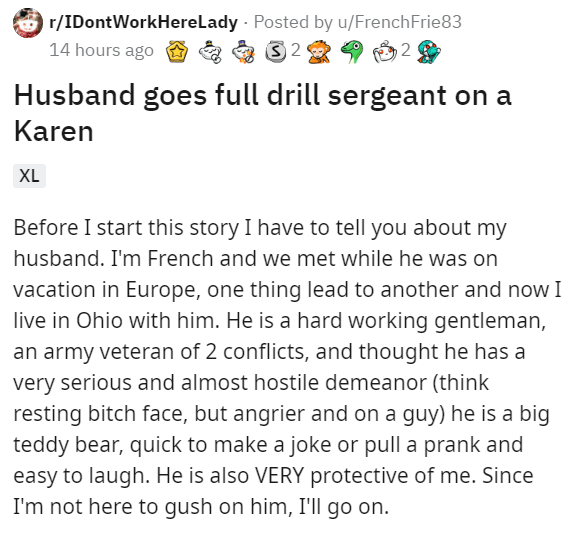Click the post body paragraph text
The image size is (570, 539).
(x=287, y=367)
